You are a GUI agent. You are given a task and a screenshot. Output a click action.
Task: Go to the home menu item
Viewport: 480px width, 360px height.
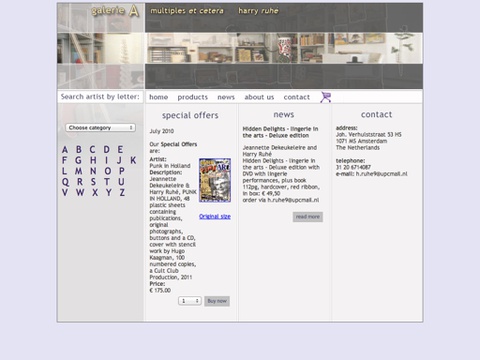pos(158,97)
